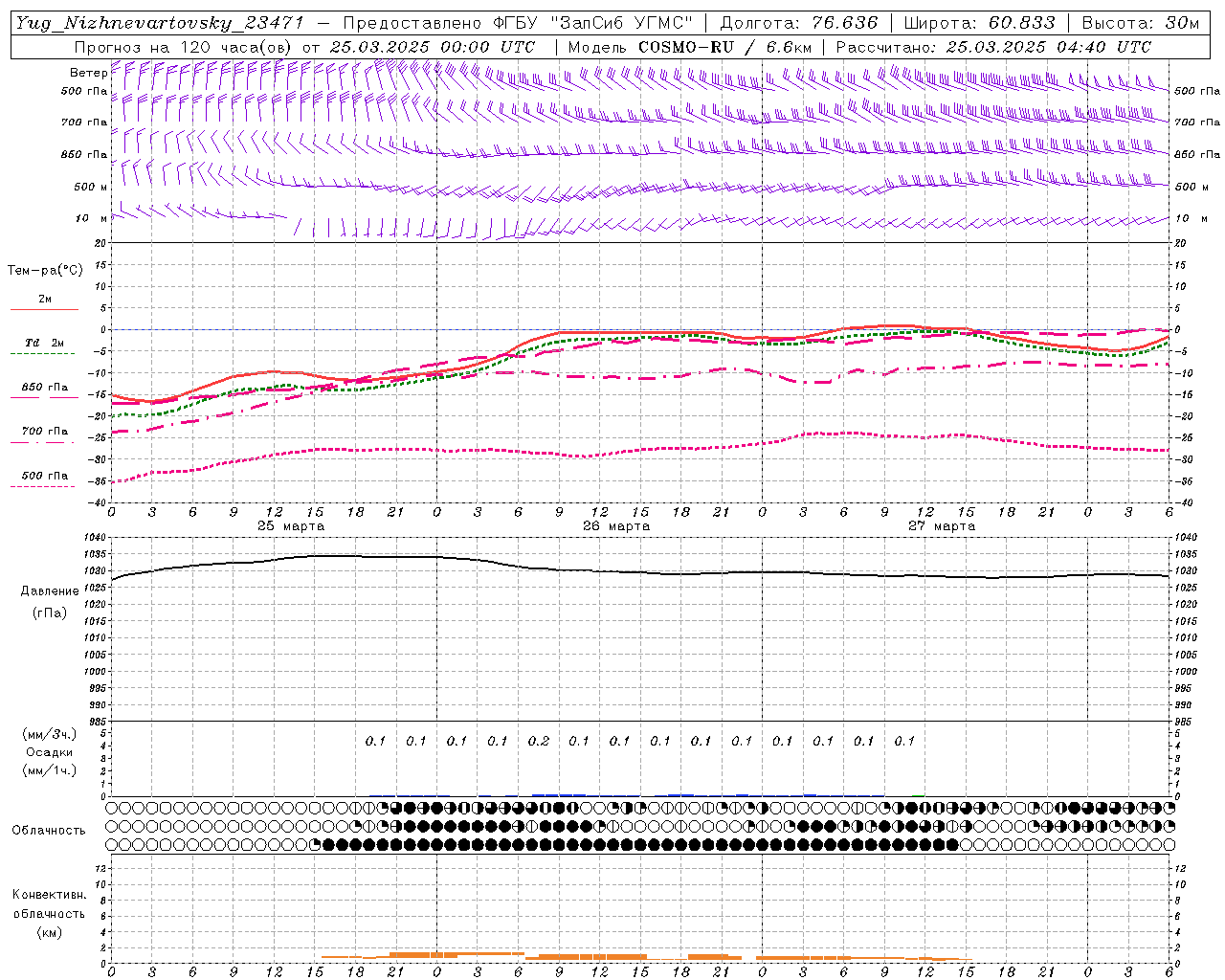Click the 850 гПа temperature legend entry
Viewport: 1225px width, 980px height.
[44, 388]
